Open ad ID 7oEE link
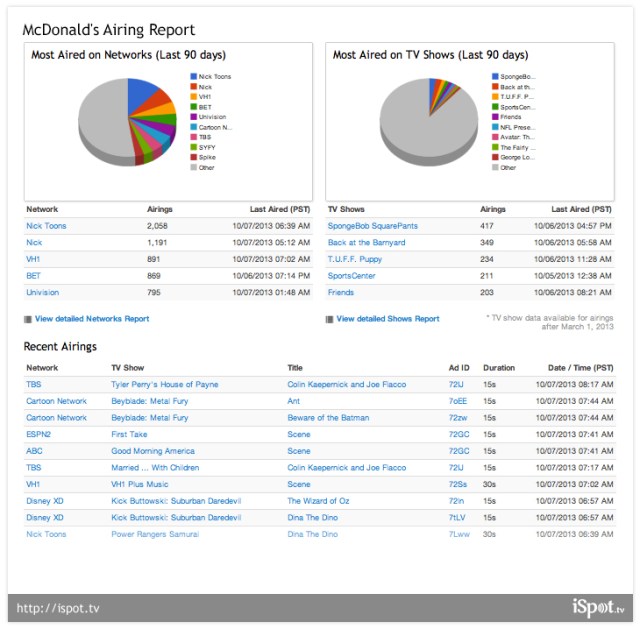The width and height of the screenshot is (640, 629). pos(458,401)
